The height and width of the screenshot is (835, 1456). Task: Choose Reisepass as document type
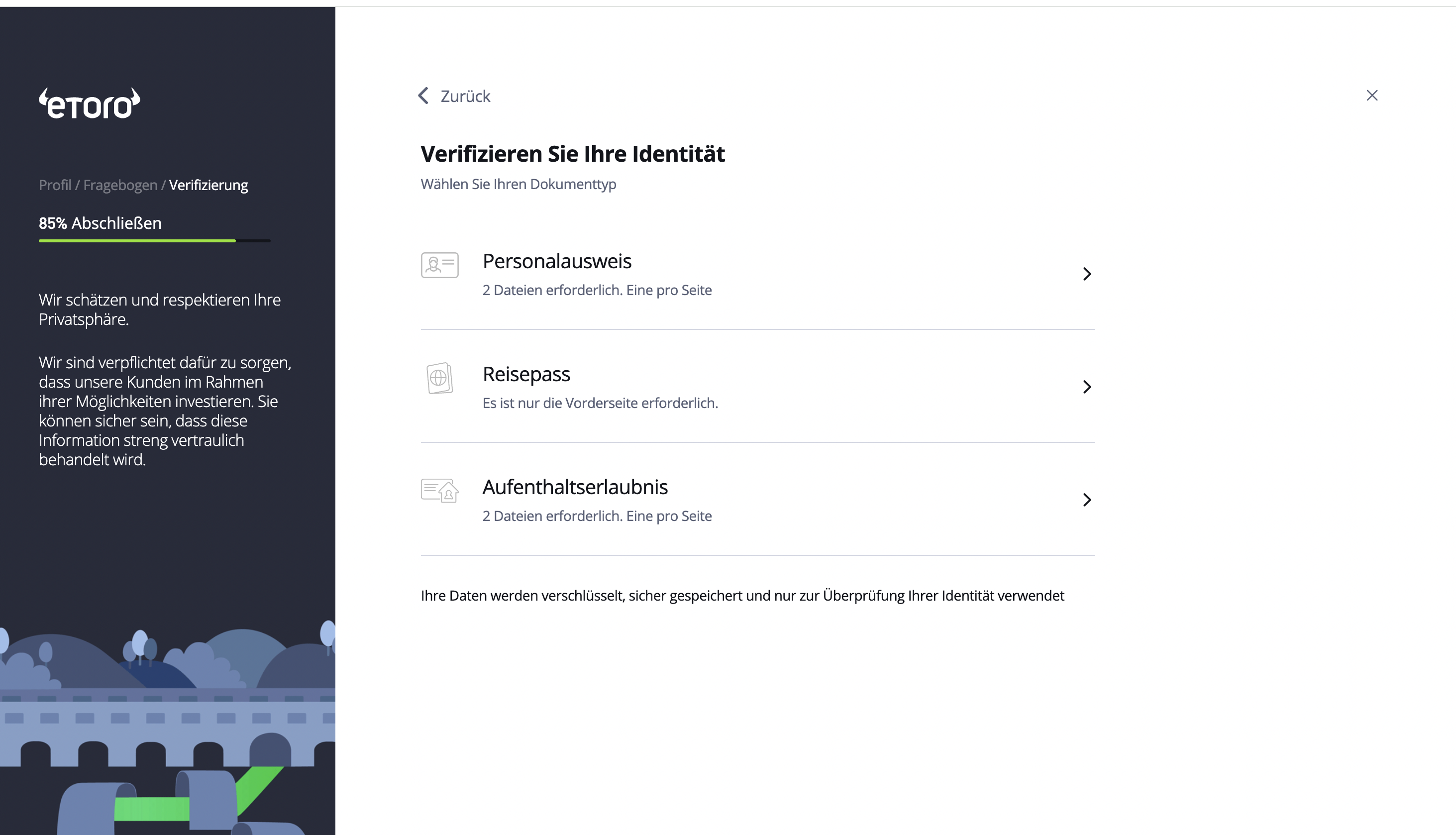[526, 375]
